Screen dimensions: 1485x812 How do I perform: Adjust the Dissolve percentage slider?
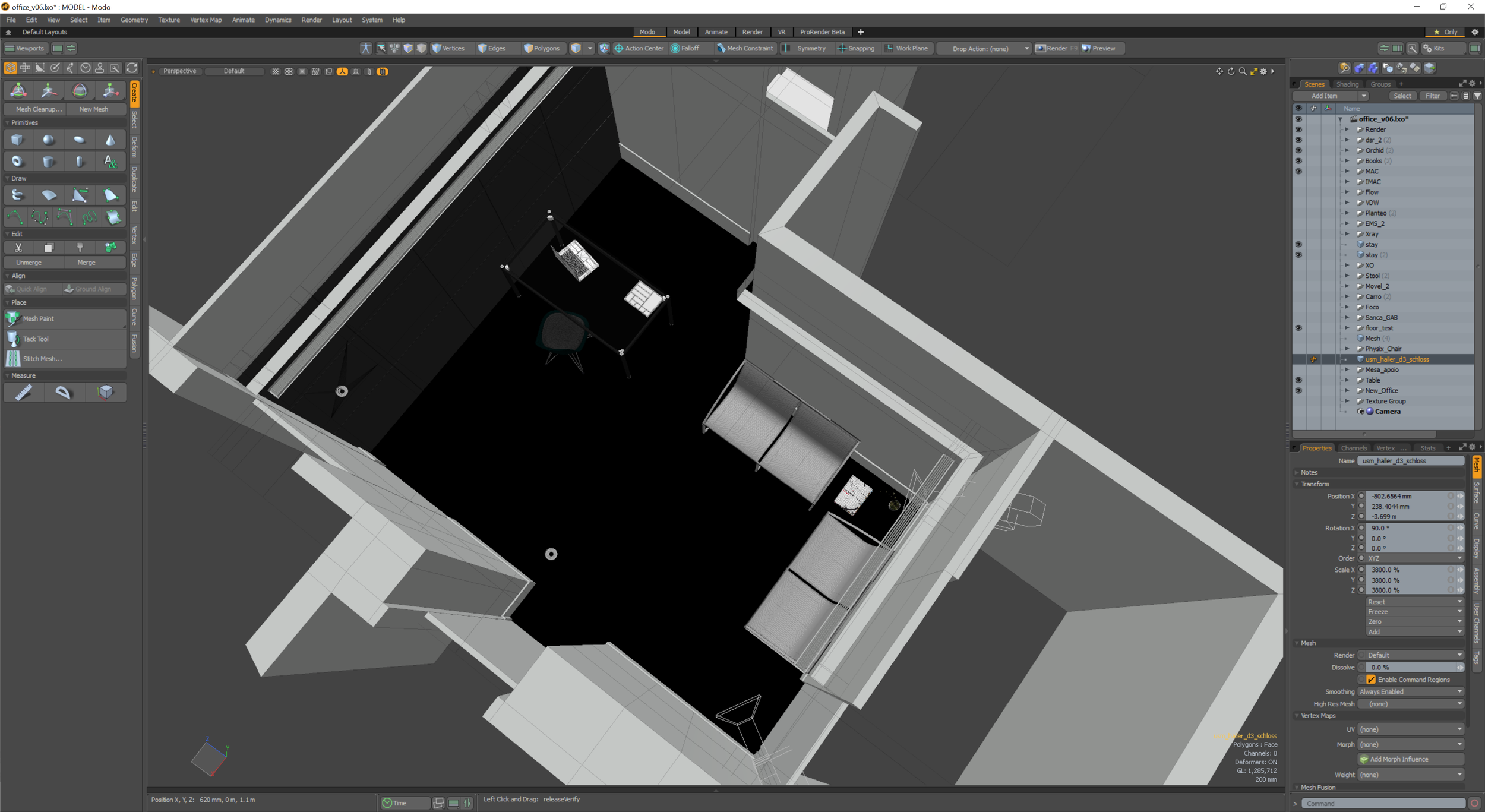click(1410, 668)
